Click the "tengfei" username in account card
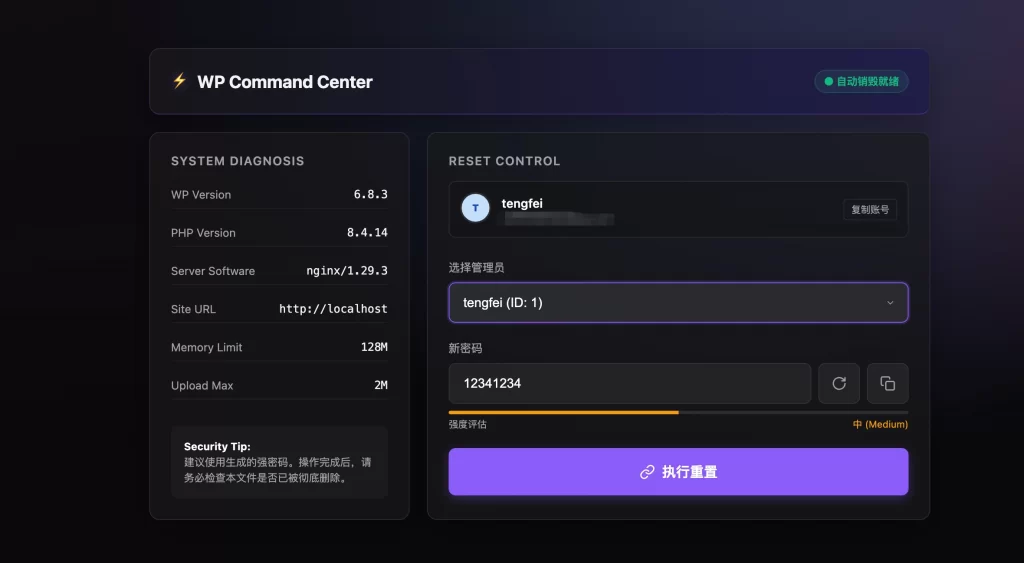Screen dimensions: 1024x563 [522, 203]
